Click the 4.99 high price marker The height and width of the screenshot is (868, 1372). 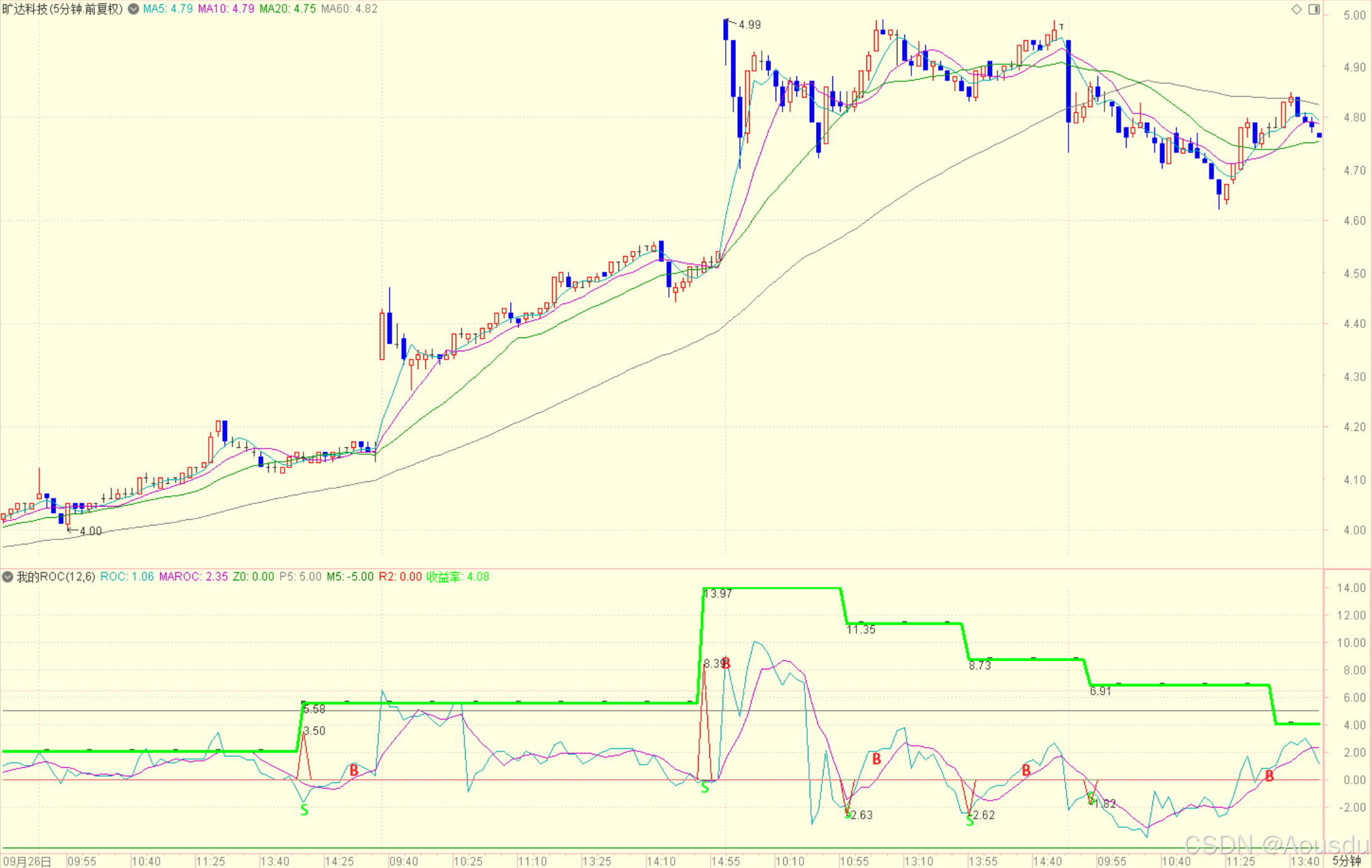point(749,25)
